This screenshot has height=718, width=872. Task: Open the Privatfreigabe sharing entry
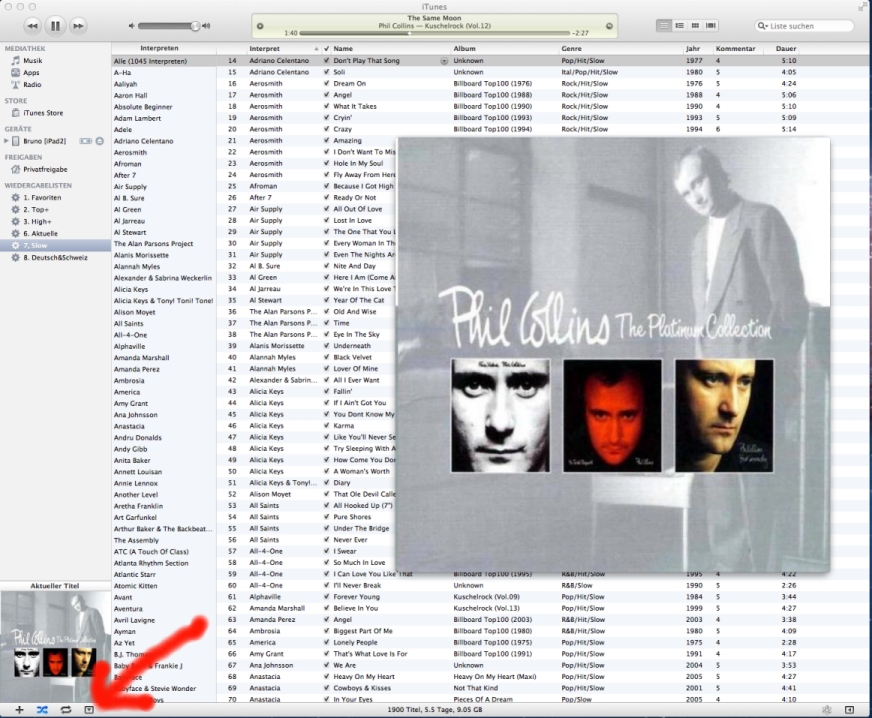pos(45,169)
